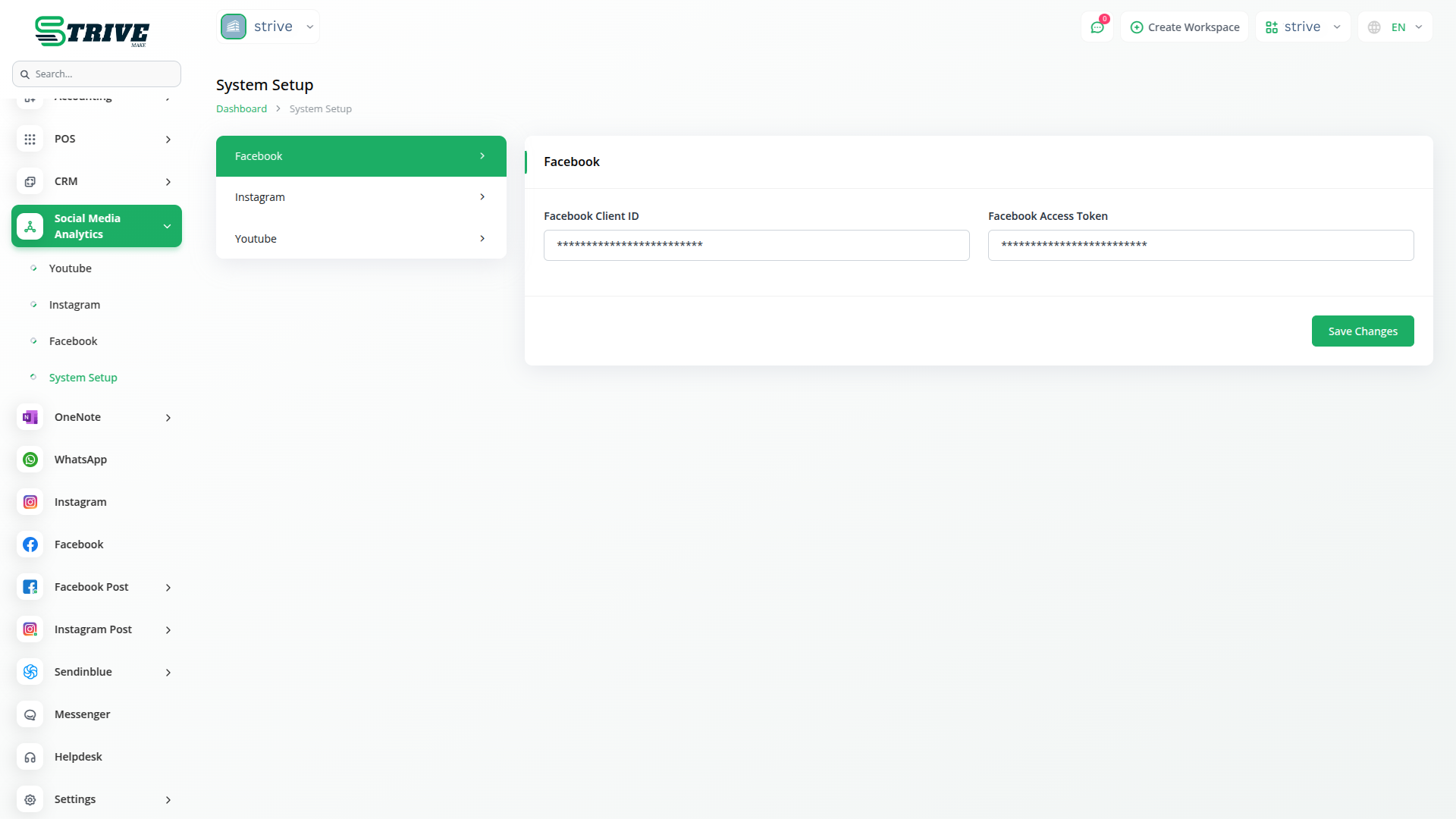The image size is (1456, 819).
Task: Collapse Social Media Analytics menu
Action: coord(167,226)
